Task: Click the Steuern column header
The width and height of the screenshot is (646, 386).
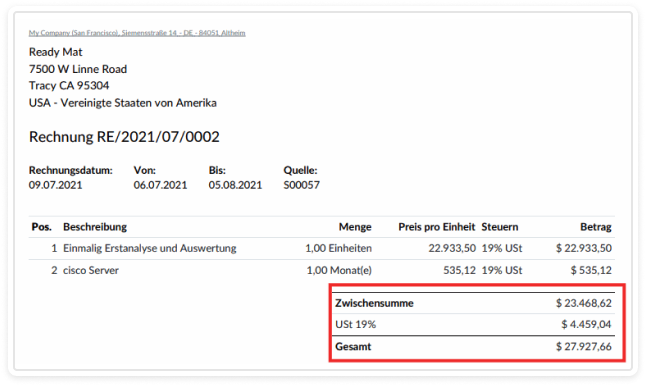Action: 500,227
